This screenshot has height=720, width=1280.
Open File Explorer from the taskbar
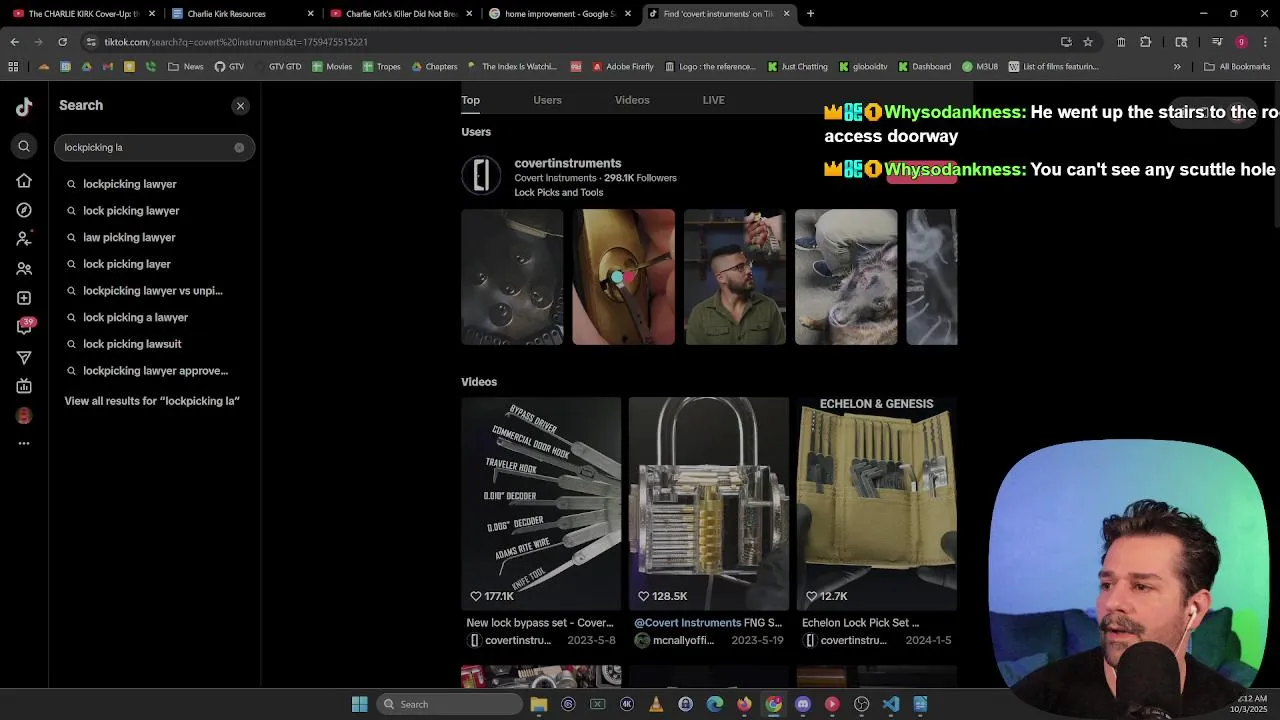click(x=539, y=704)
